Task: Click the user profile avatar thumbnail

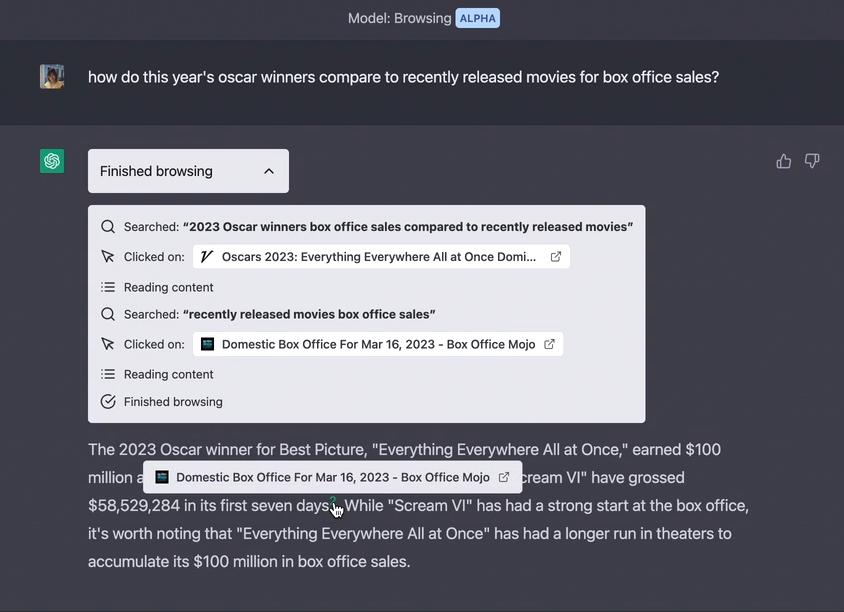Action: tap(52, 77)
